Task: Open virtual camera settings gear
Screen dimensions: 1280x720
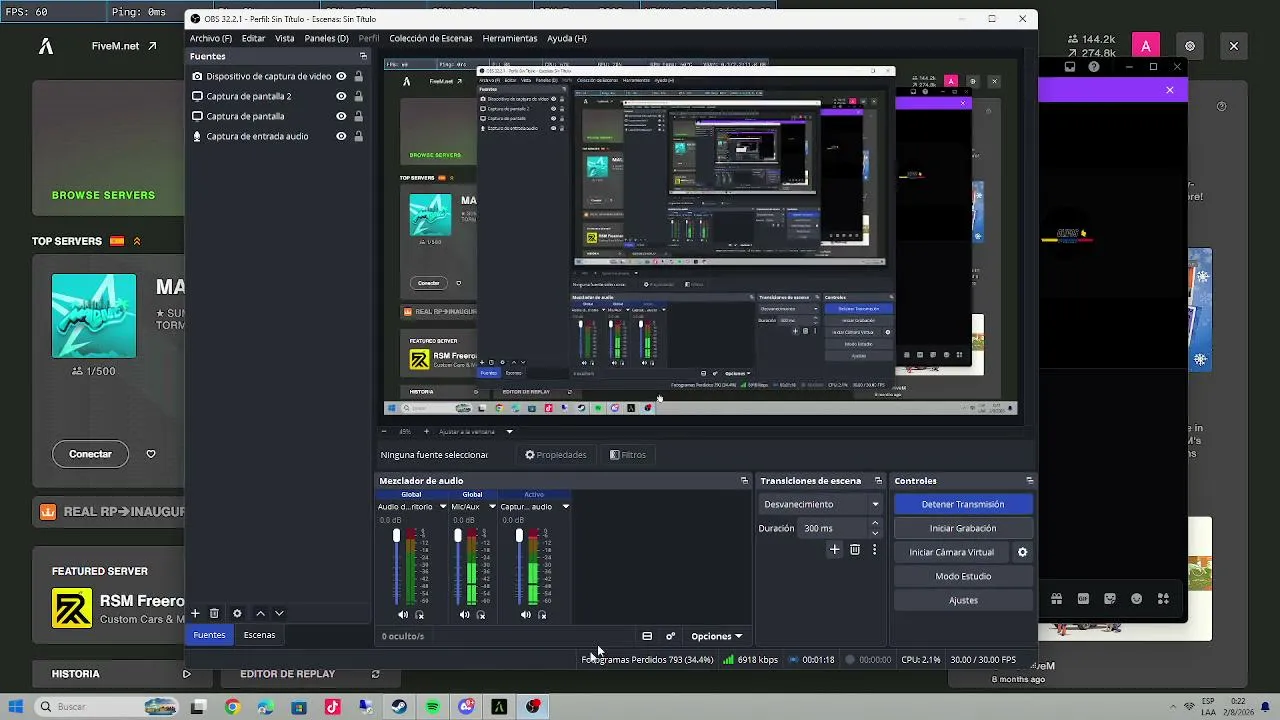Action: pyautogui.click(x=1022, y=552)
